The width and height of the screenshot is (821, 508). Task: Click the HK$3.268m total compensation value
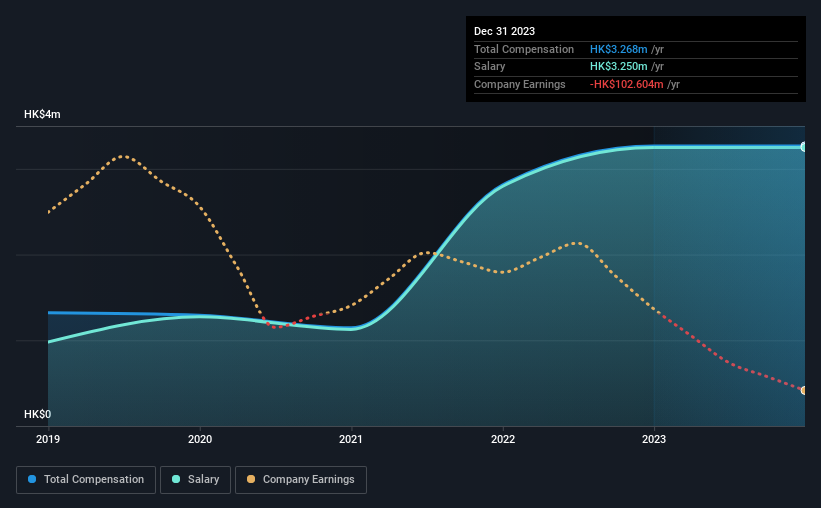[x=618, y=49]
